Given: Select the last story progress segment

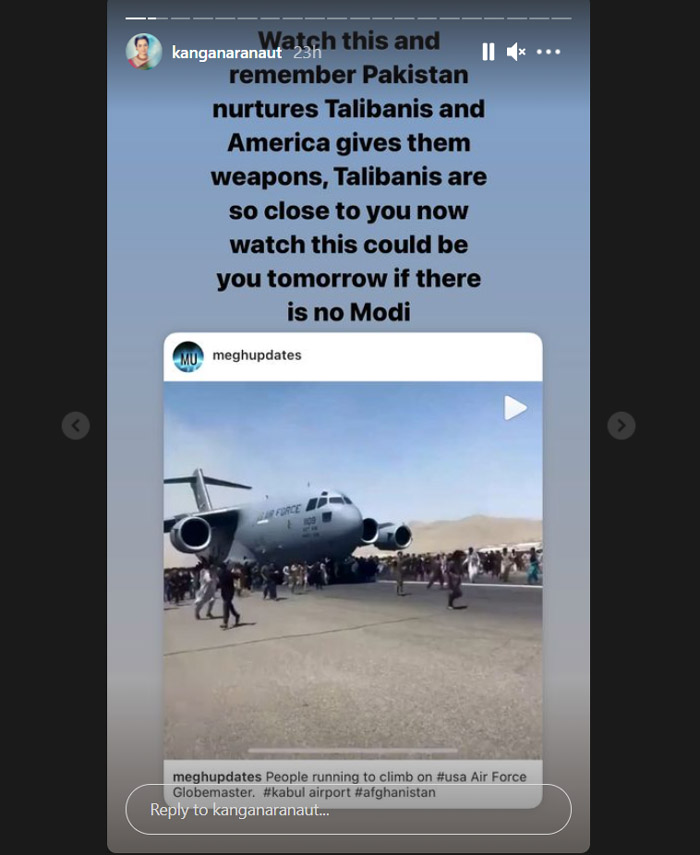Looking at the screenshot, I should [x=562, y=19].
